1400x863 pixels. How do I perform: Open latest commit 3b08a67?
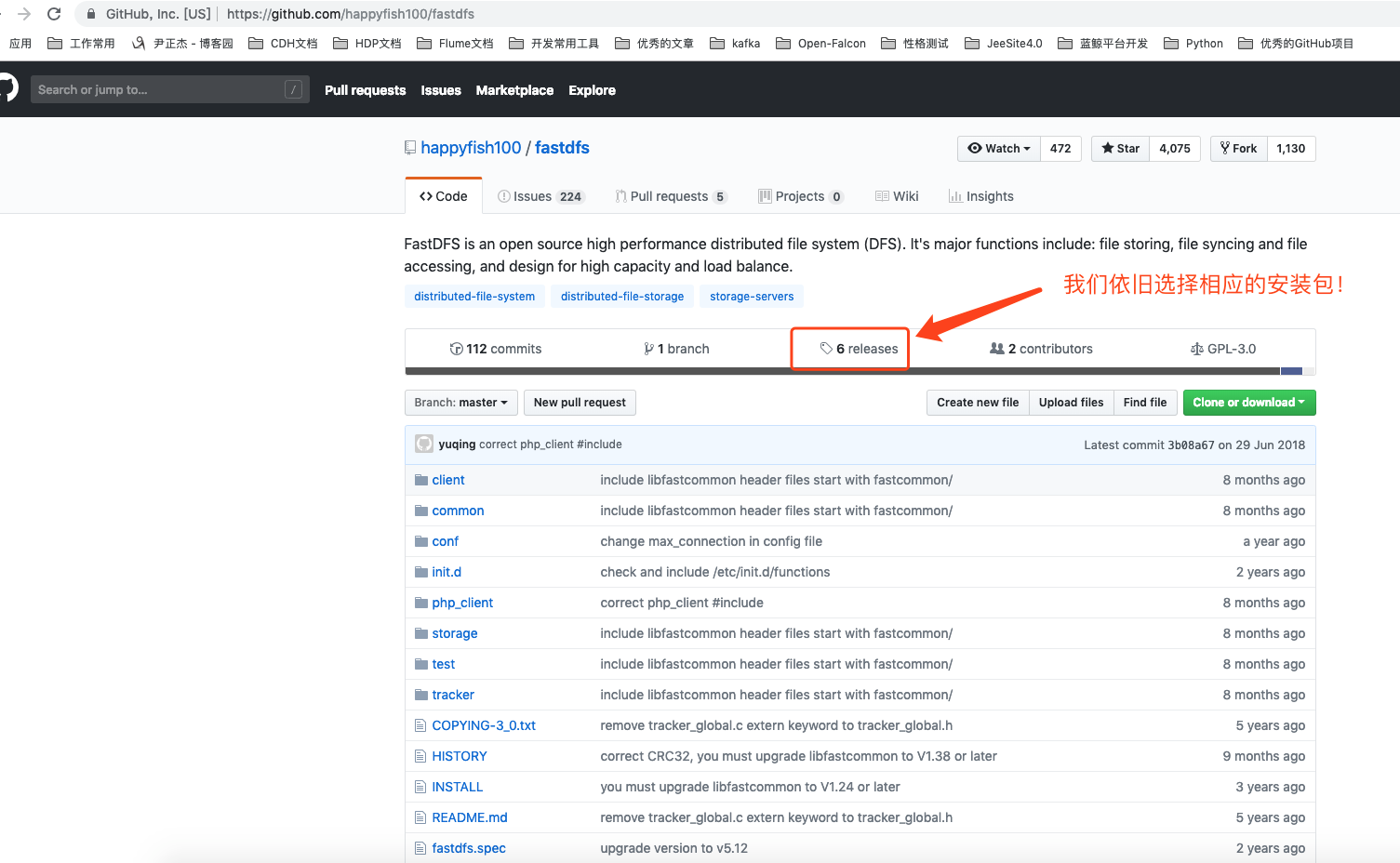[1192, 445]
